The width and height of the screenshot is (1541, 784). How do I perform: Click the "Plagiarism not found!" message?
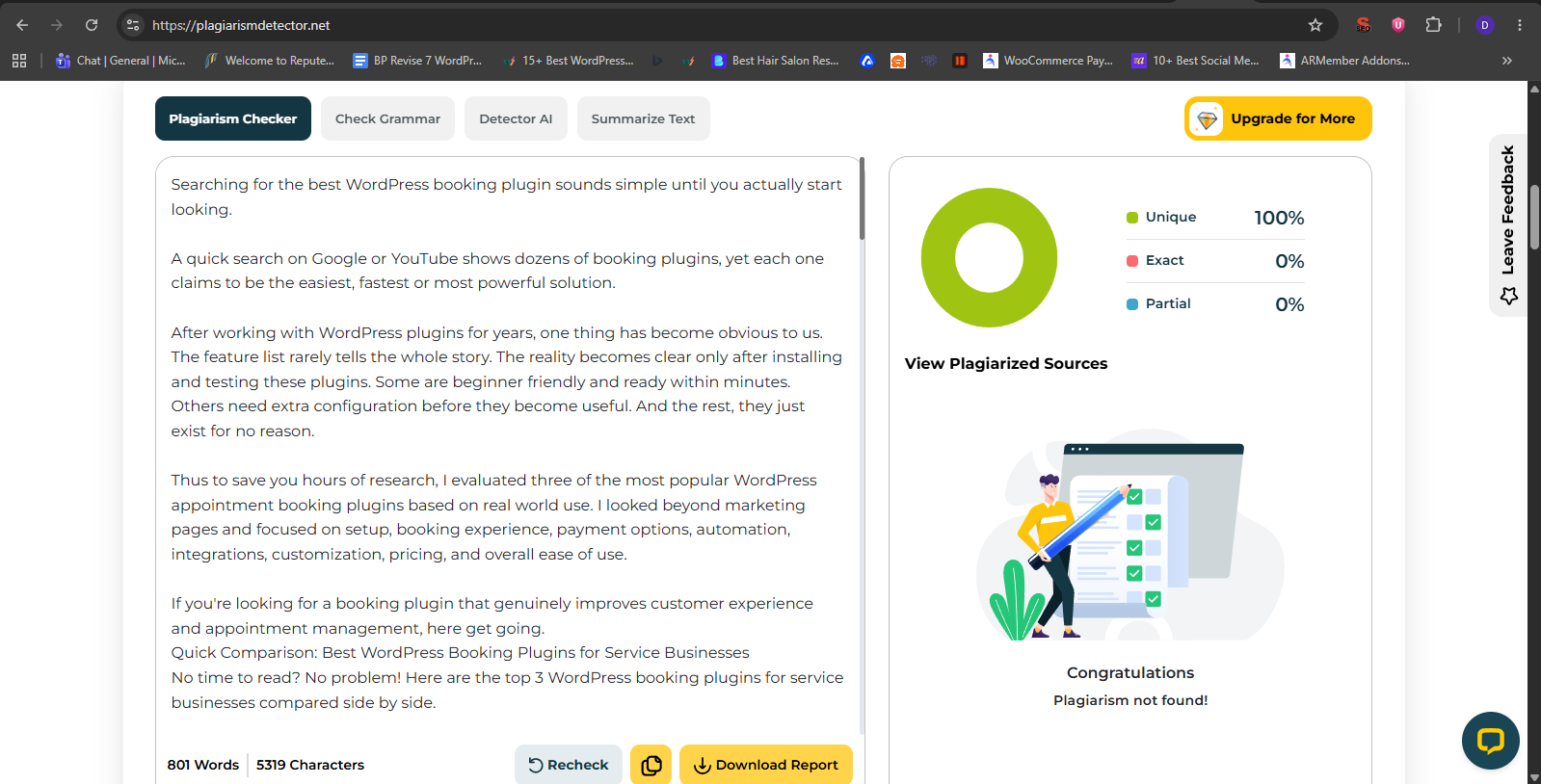click(1130, 700)
